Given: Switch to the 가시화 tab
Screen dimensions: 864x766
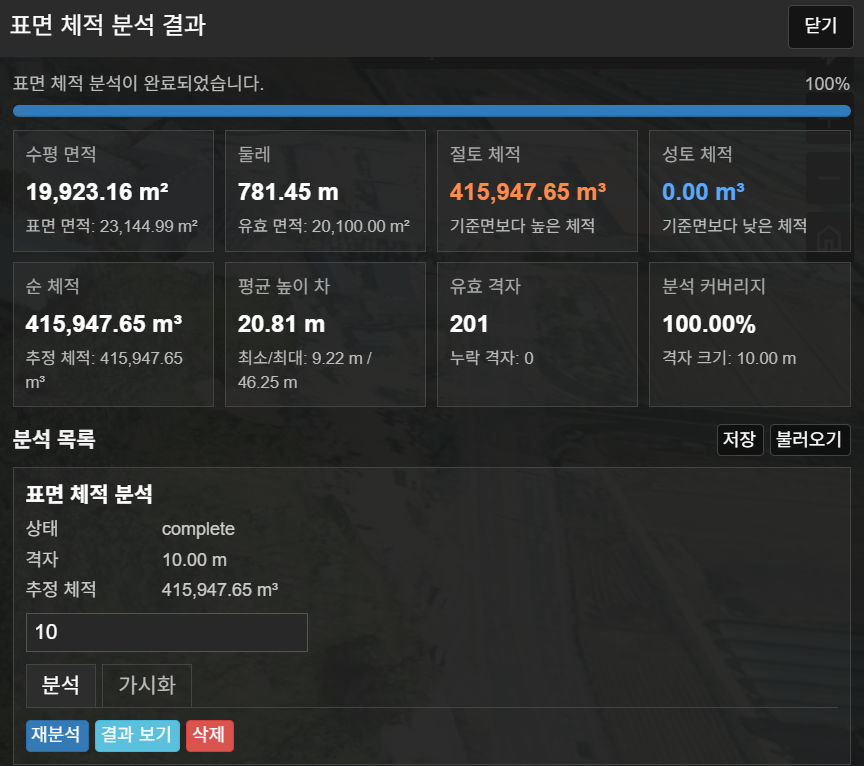Looking at the screenshot, I should coord(147,686).
